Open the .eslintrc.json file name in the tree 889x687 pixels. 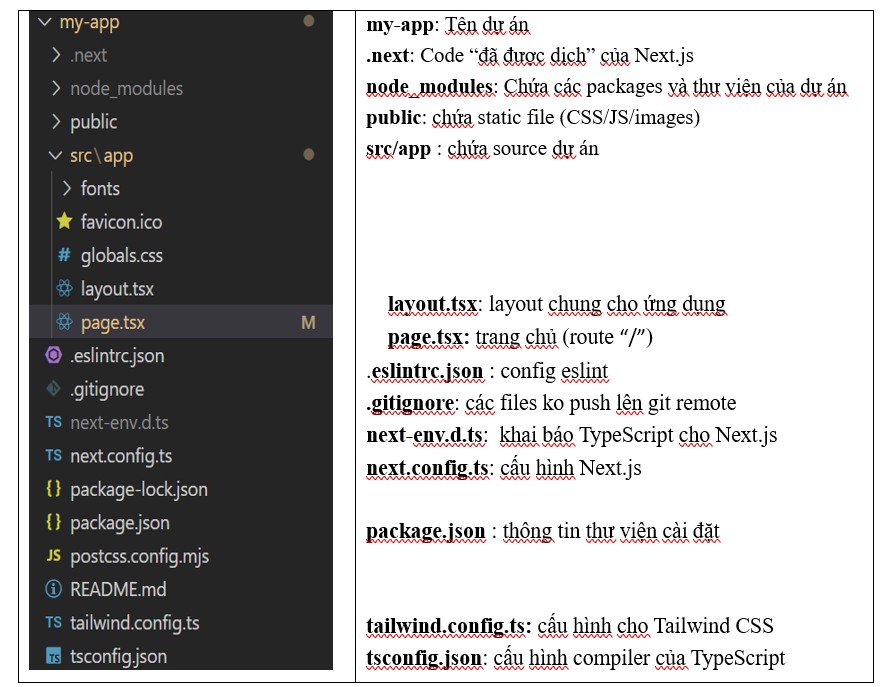117,356
